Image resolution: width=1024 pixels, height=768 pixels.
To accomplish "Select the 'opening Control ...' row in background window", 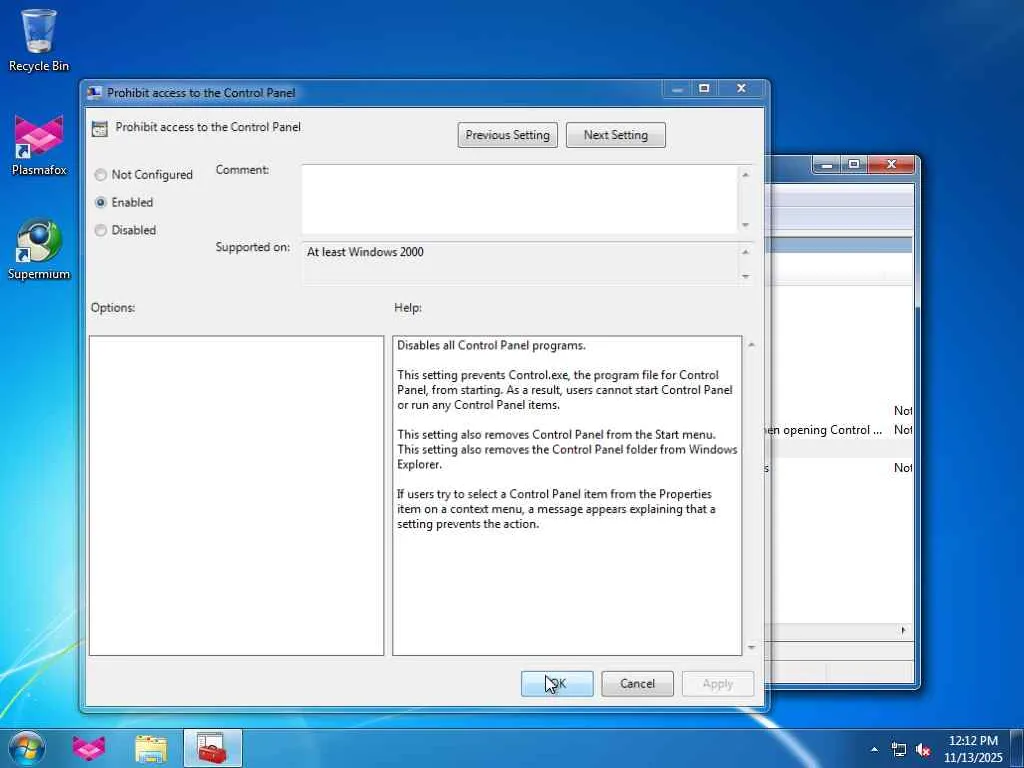I will [838, 430].
